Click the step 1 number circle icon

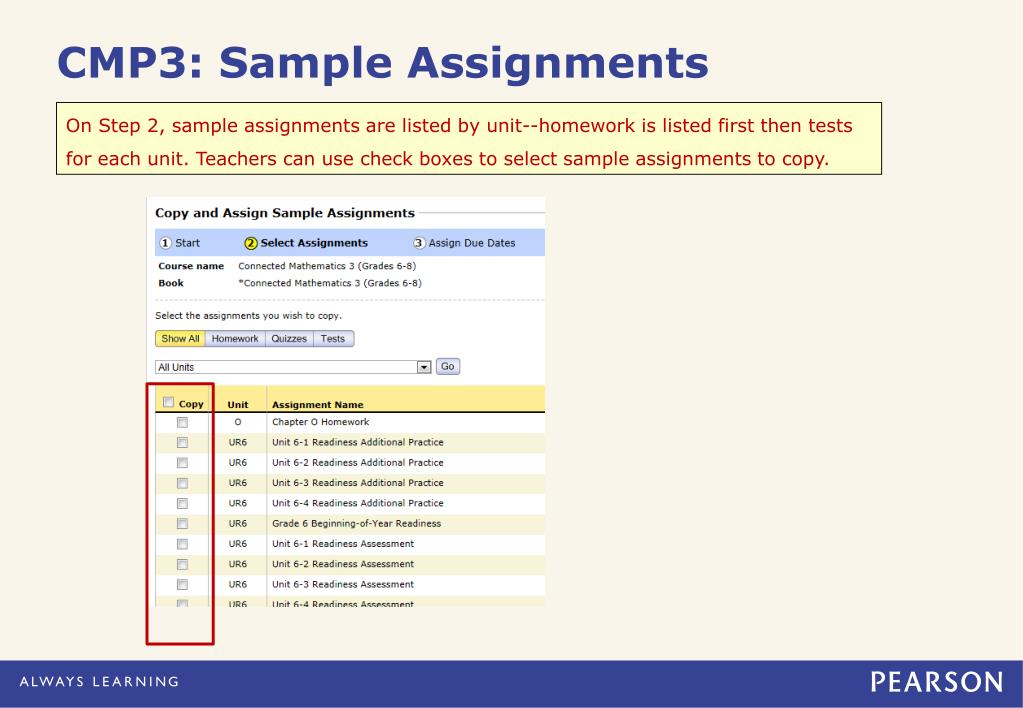166,243
